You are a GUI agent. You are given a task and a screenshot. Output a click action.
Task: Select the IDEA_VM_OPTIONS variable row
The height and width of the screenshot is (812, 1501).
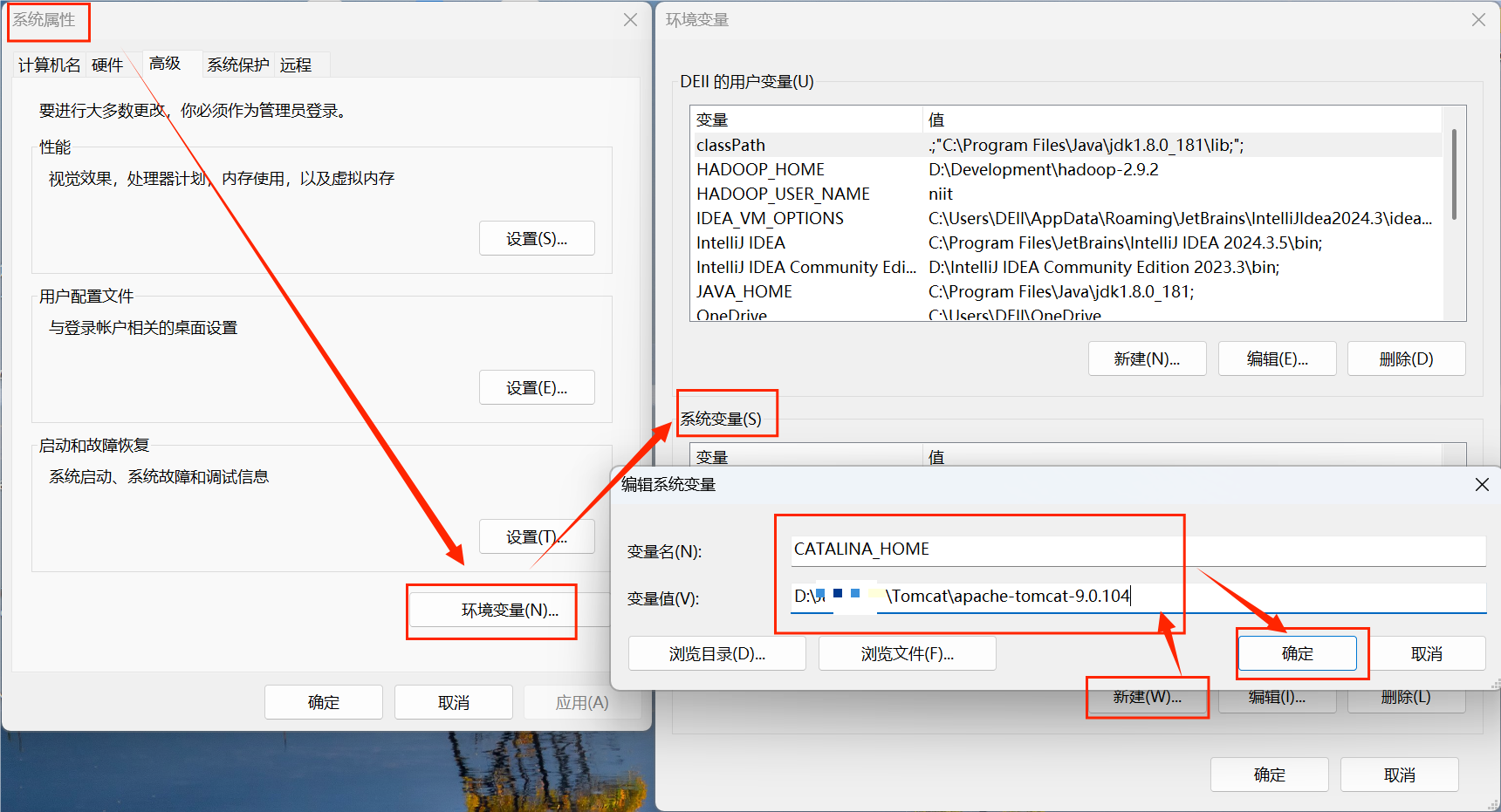[x=1066, y=218]
